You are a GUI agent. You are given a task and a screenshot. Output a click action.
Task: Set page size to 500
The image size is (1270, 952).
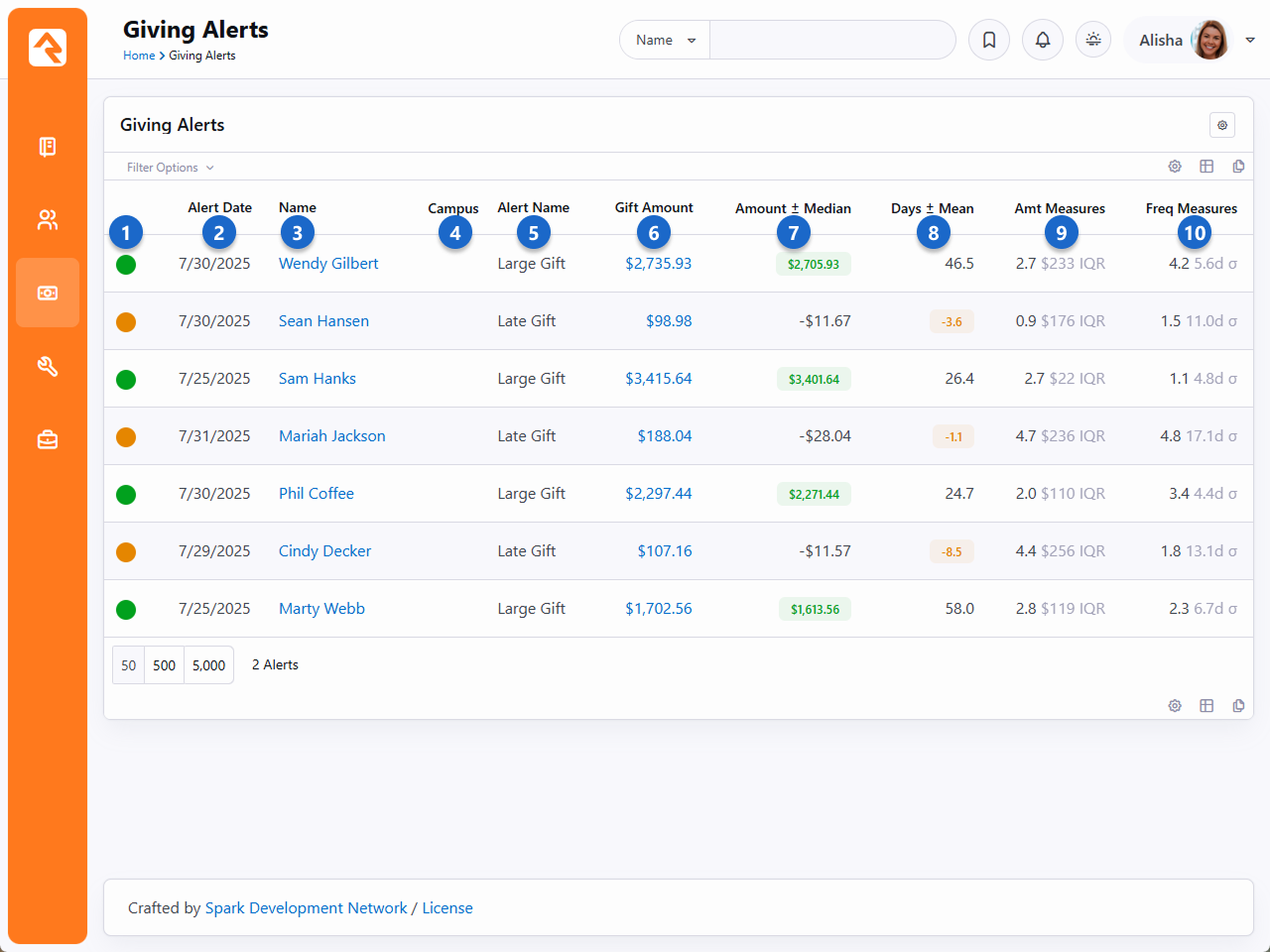click(164, 665)
